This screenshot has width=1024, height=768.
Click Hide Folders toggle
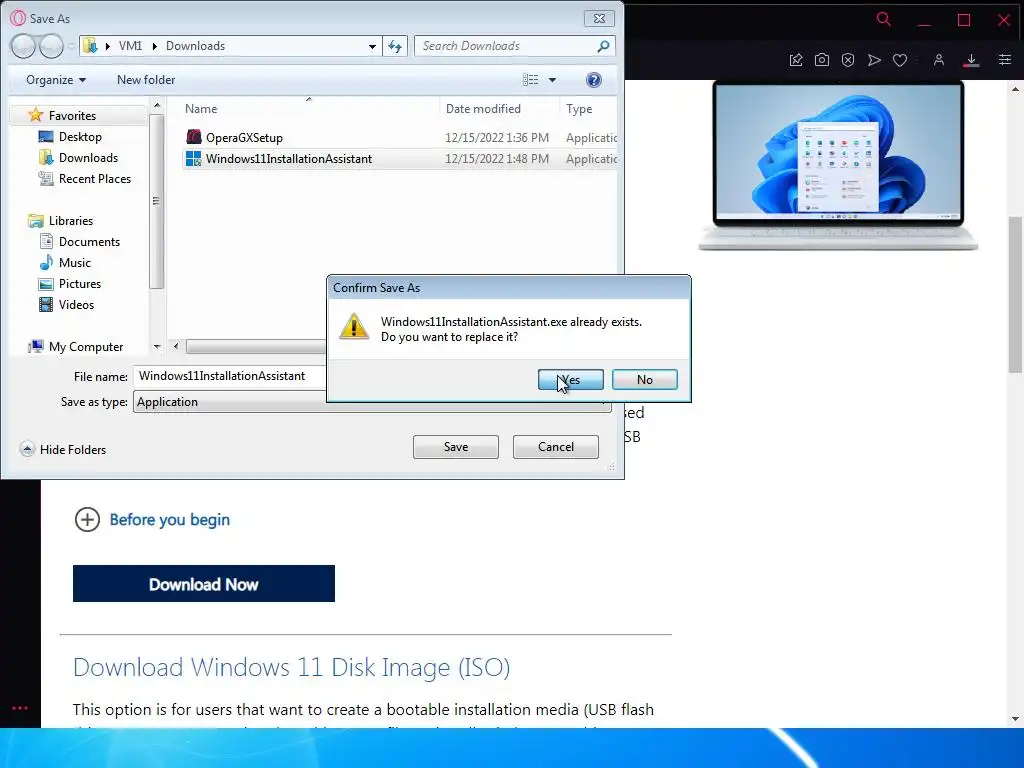63,449
